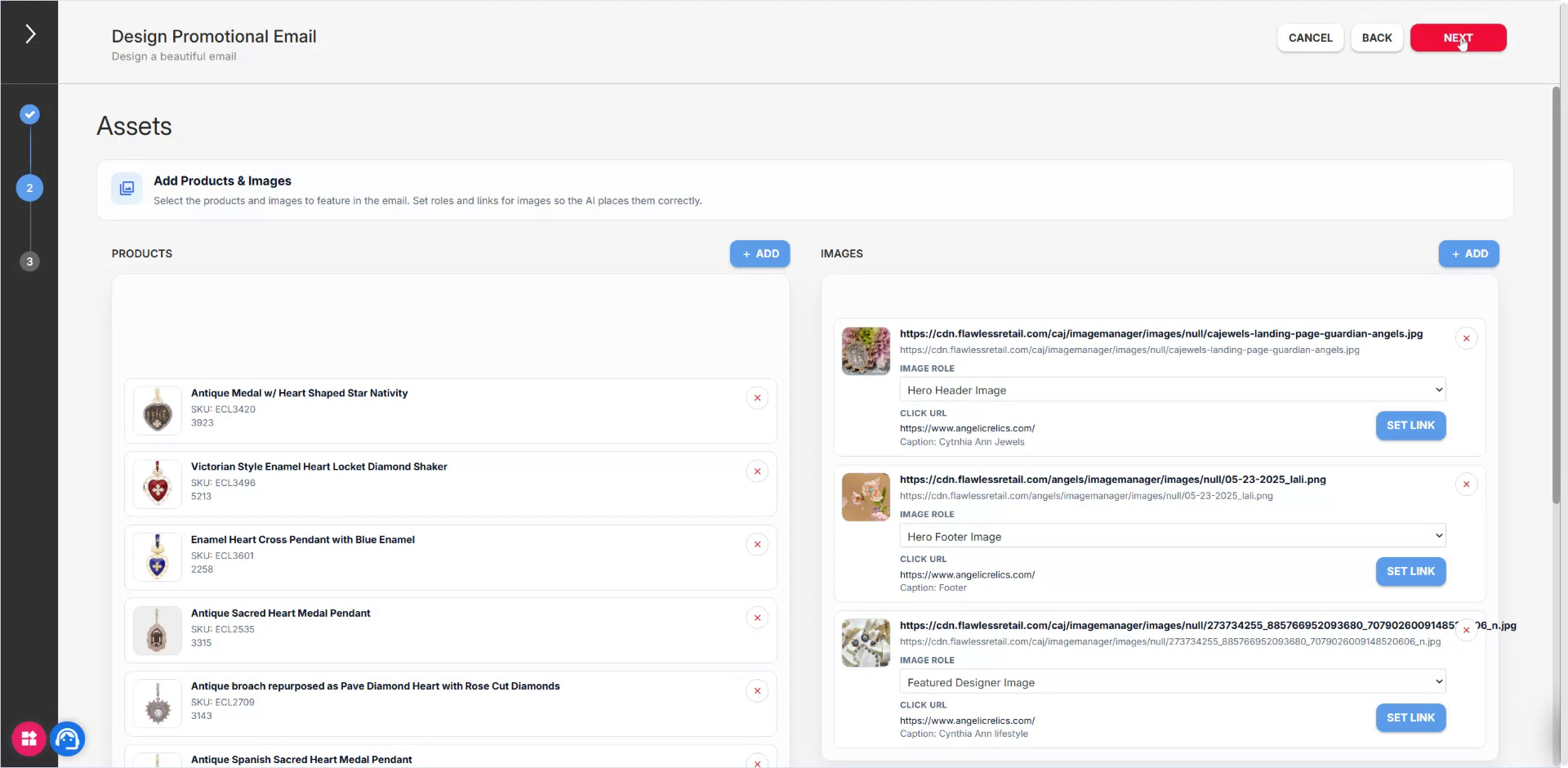Click the Enamel Heart Cross Pendant title
Screen dimensions: 1568x768
(303, 540)
